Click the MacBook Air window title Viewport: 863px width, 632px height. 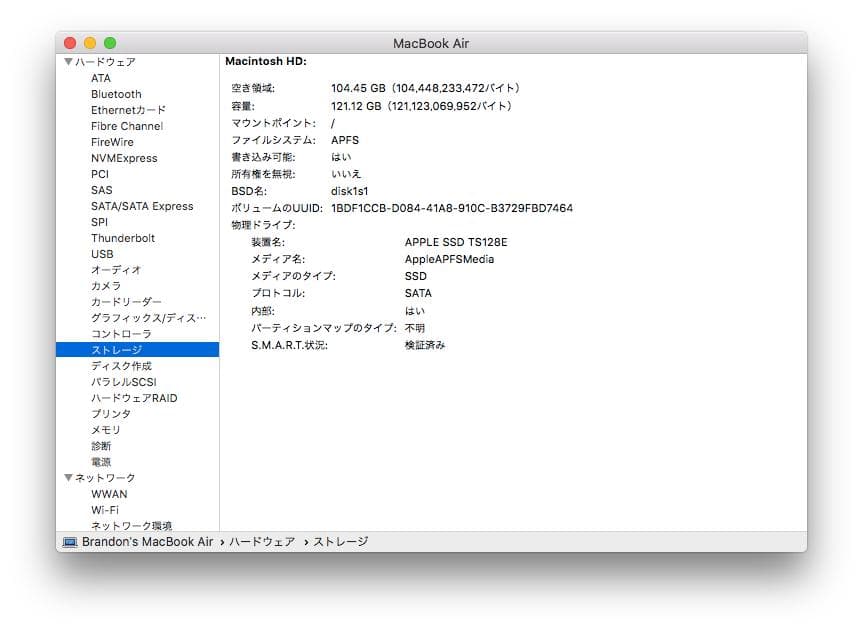[x=431, y=43]
